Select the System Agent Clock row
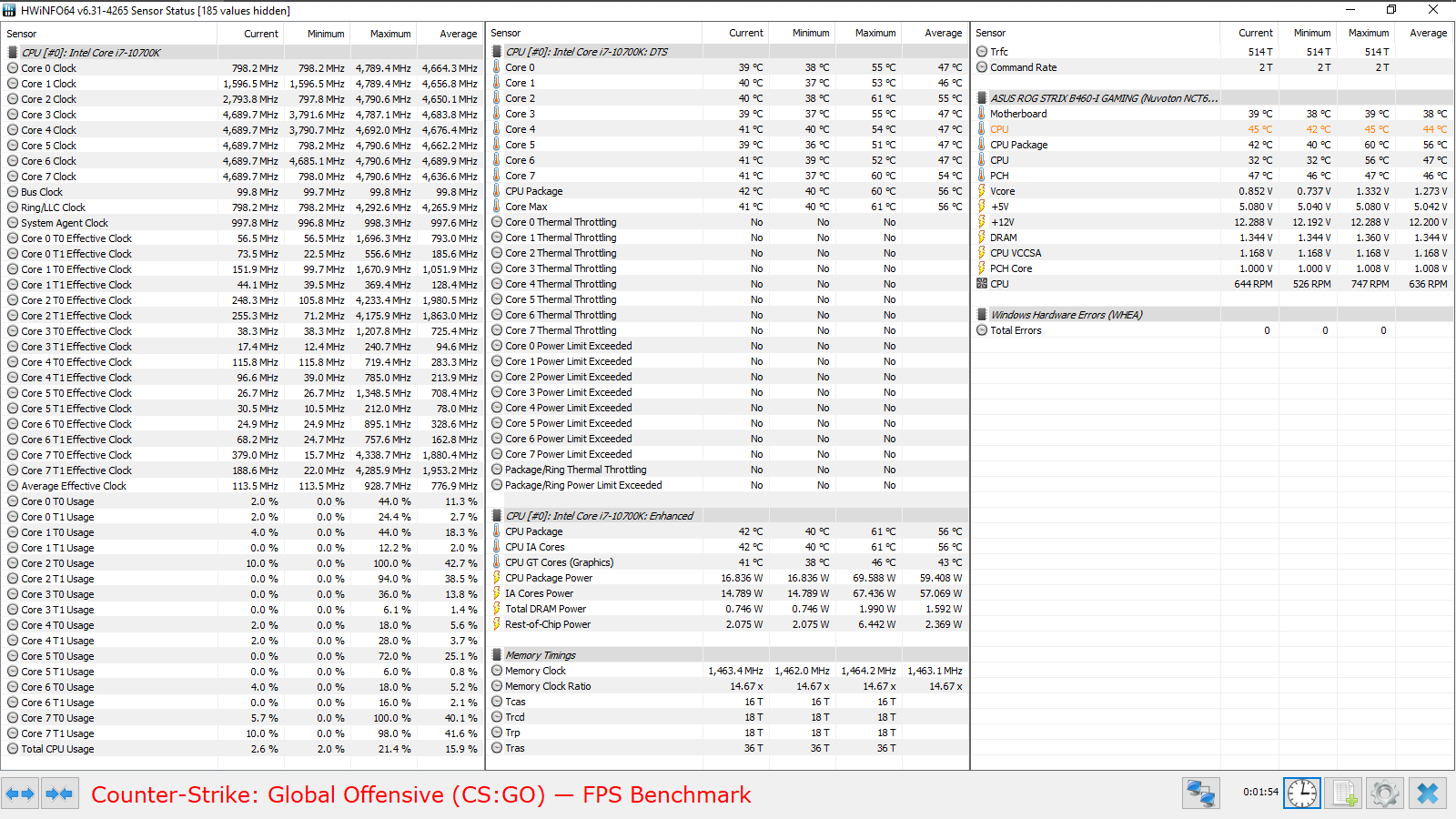This screenshot has width=1456, height=819. click(x=243, y=223)
